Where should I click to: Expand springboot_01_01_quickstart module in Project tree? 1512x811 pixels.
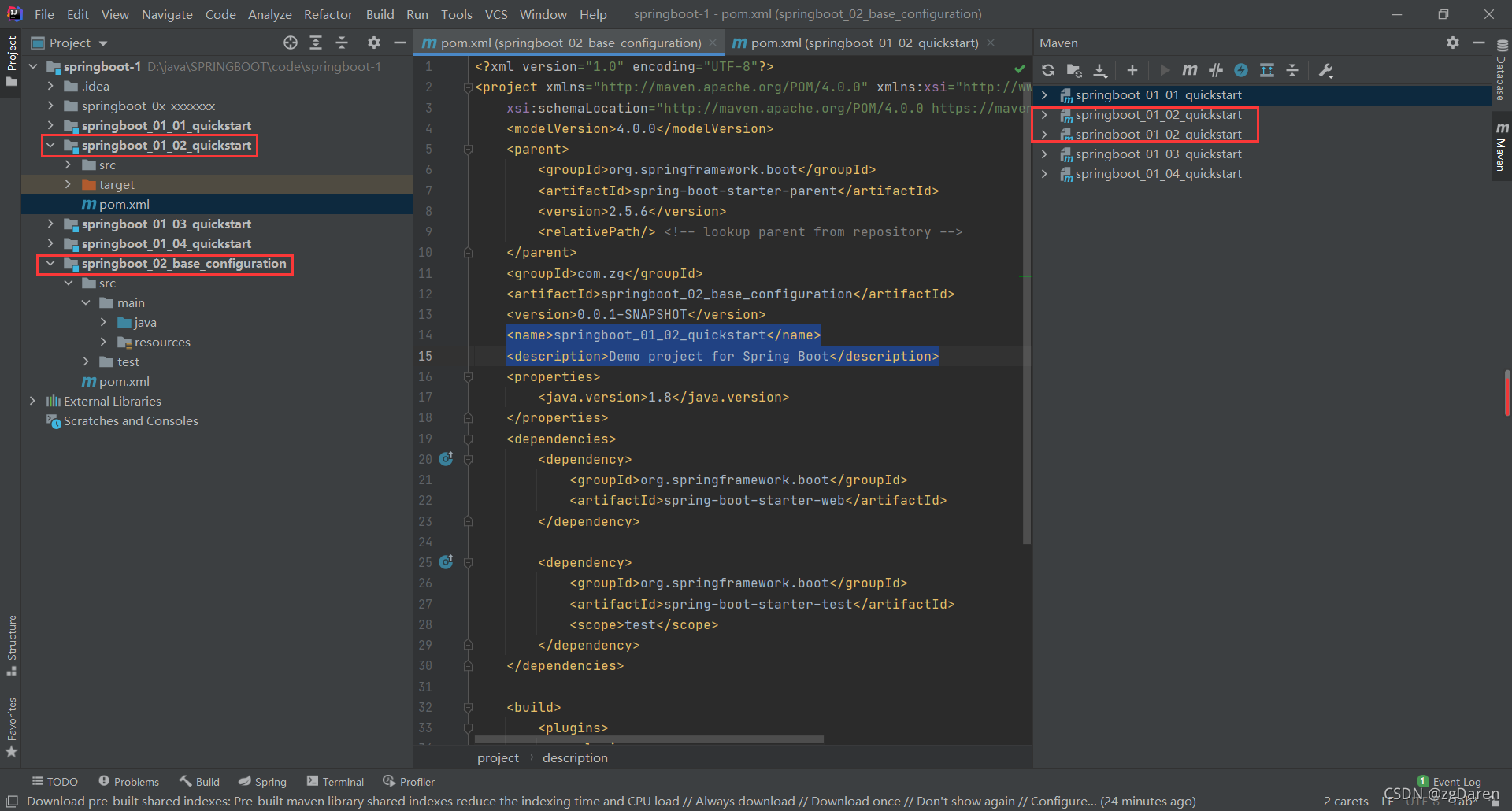(x=50, y=125)
